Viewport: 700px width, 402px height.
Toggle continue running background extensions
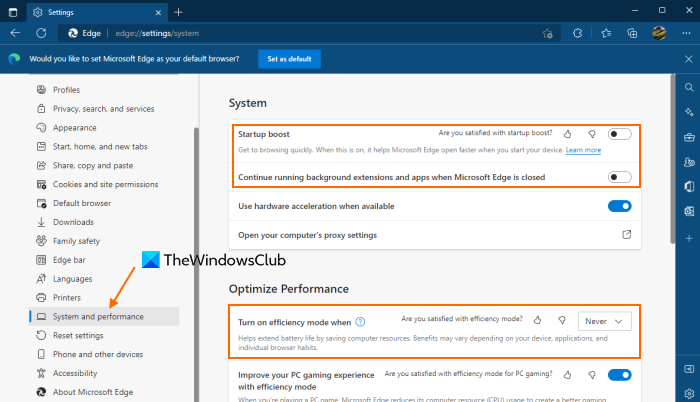[620, 177]
